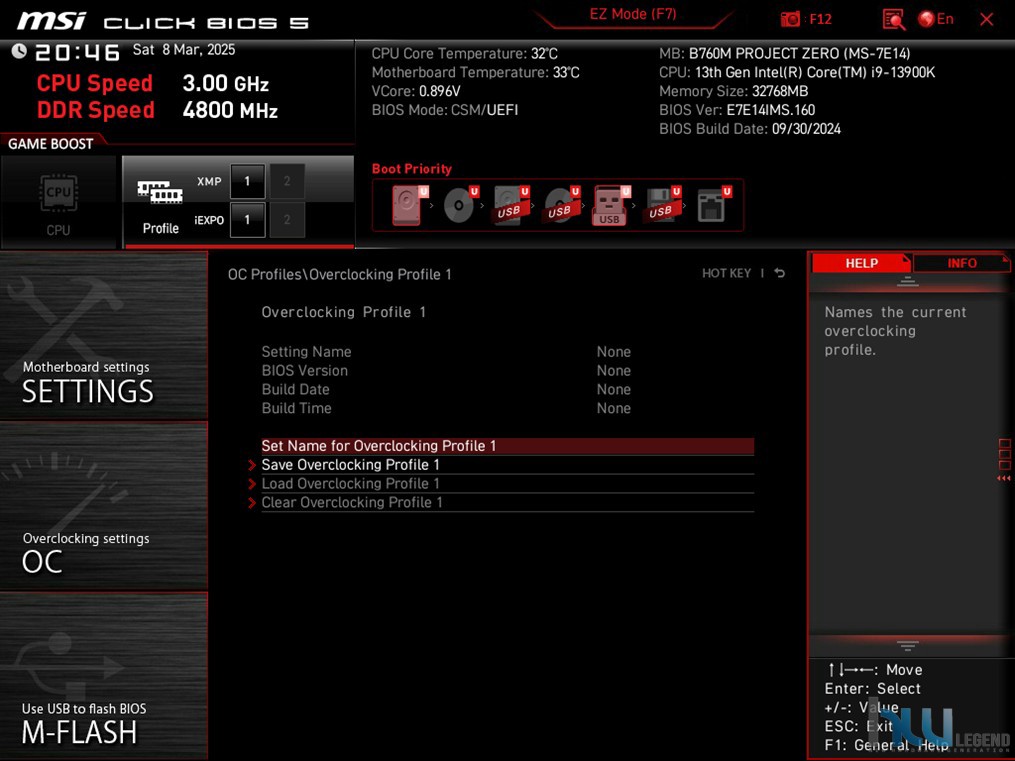Enable XMP profile 2

(287, 181)
